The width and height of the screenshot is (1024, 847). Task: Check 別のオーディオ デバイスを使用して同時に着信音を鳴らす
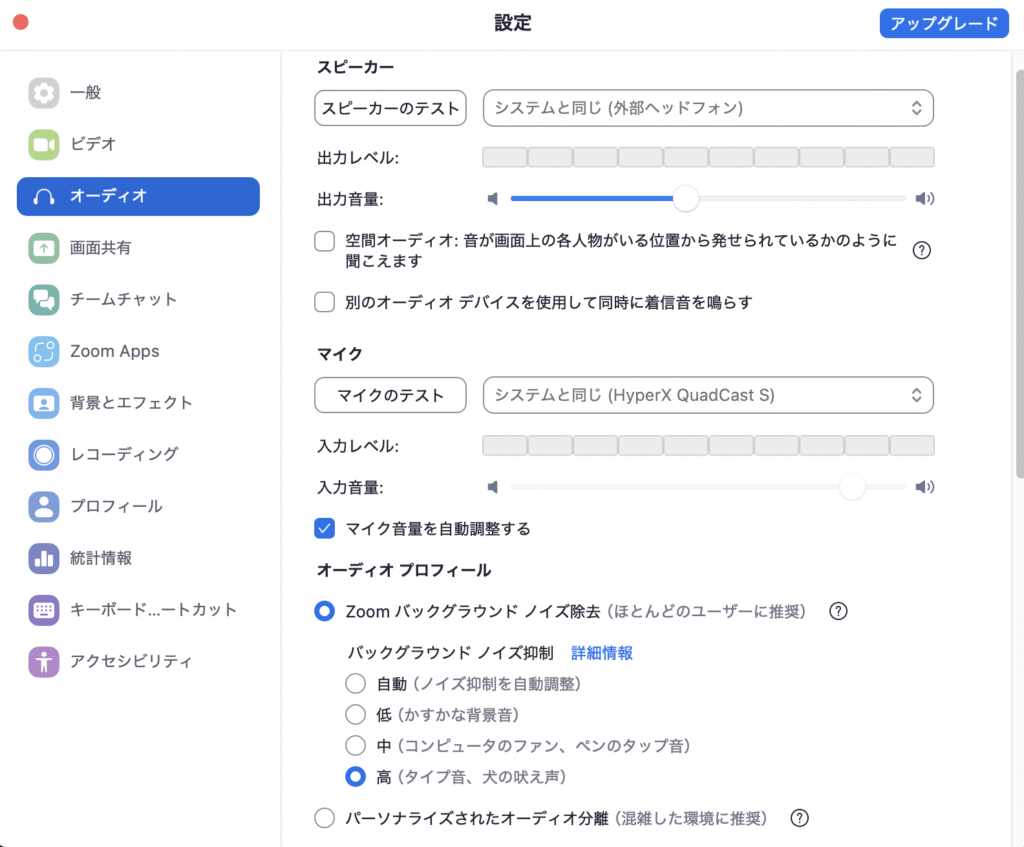pos(325,302)
